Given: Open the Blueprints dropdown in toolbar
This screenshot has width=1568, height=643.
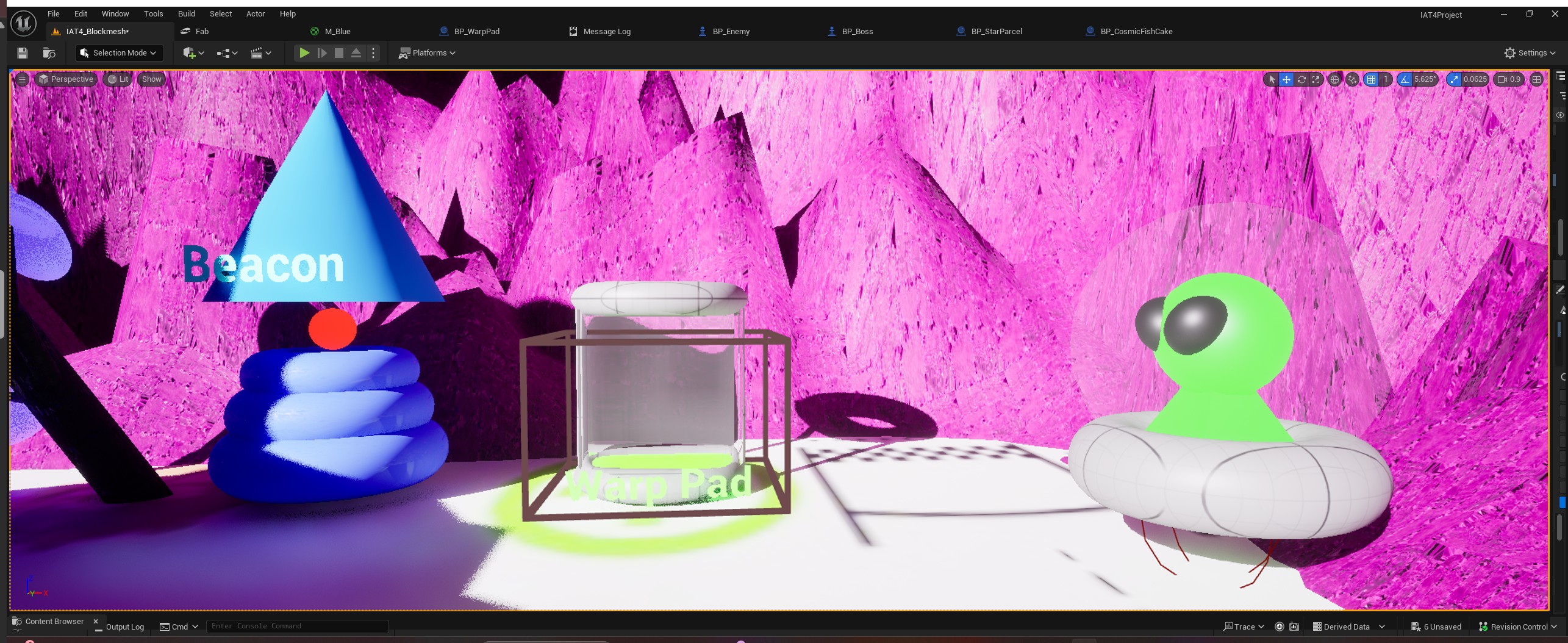Looking at the screenshot, I should (x=227, y=53).
